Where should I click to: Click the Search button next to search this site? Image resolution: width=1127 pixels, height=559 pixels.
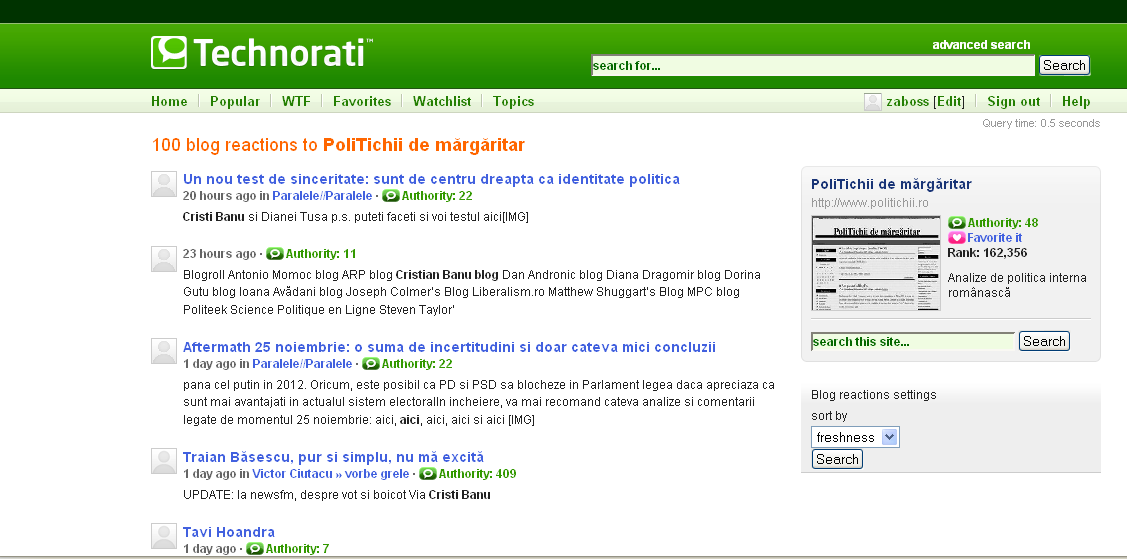click(1044, 341)
